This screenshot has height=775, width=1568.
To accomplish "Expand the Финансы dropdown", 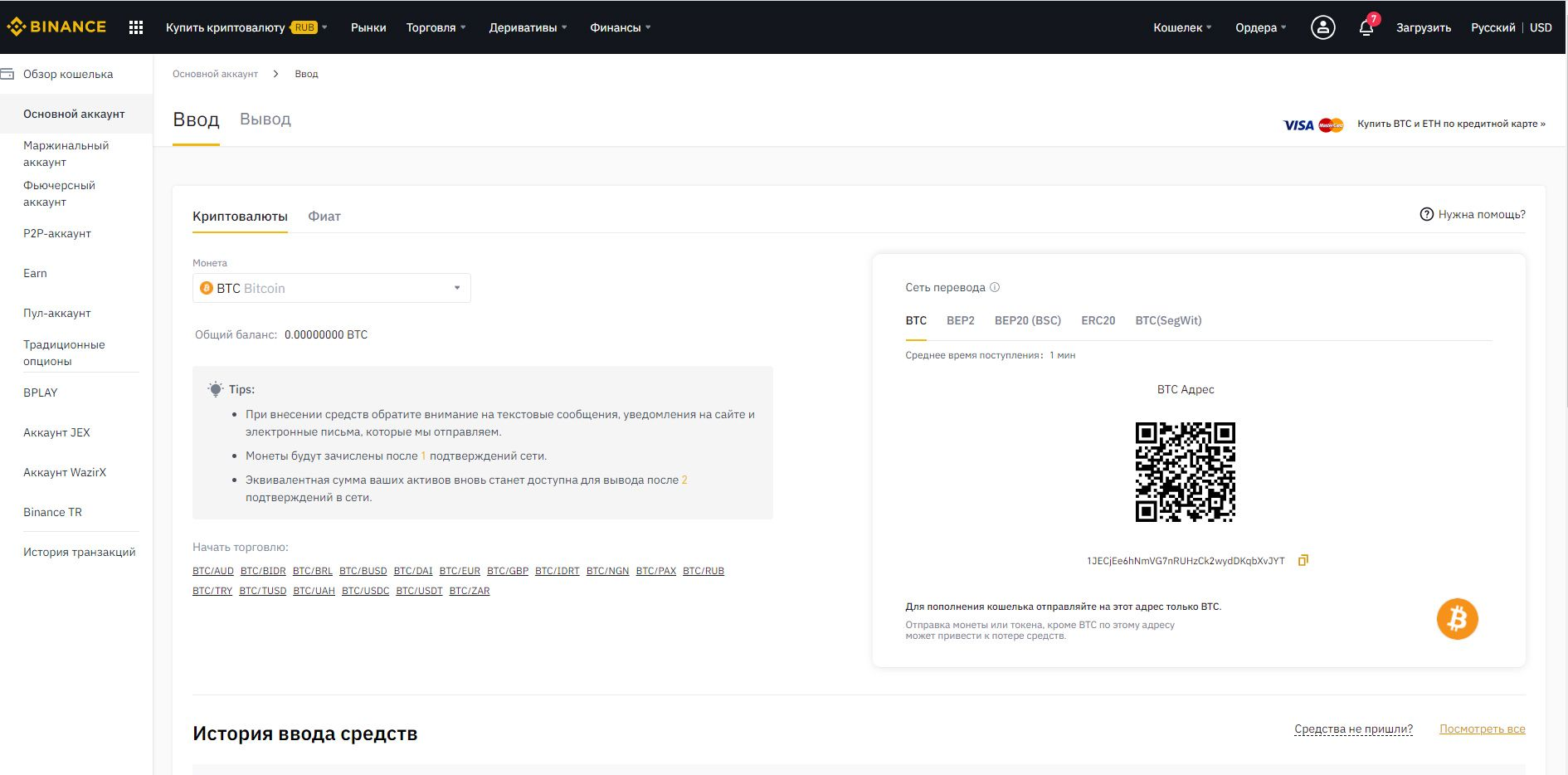I will click(620, 27).
